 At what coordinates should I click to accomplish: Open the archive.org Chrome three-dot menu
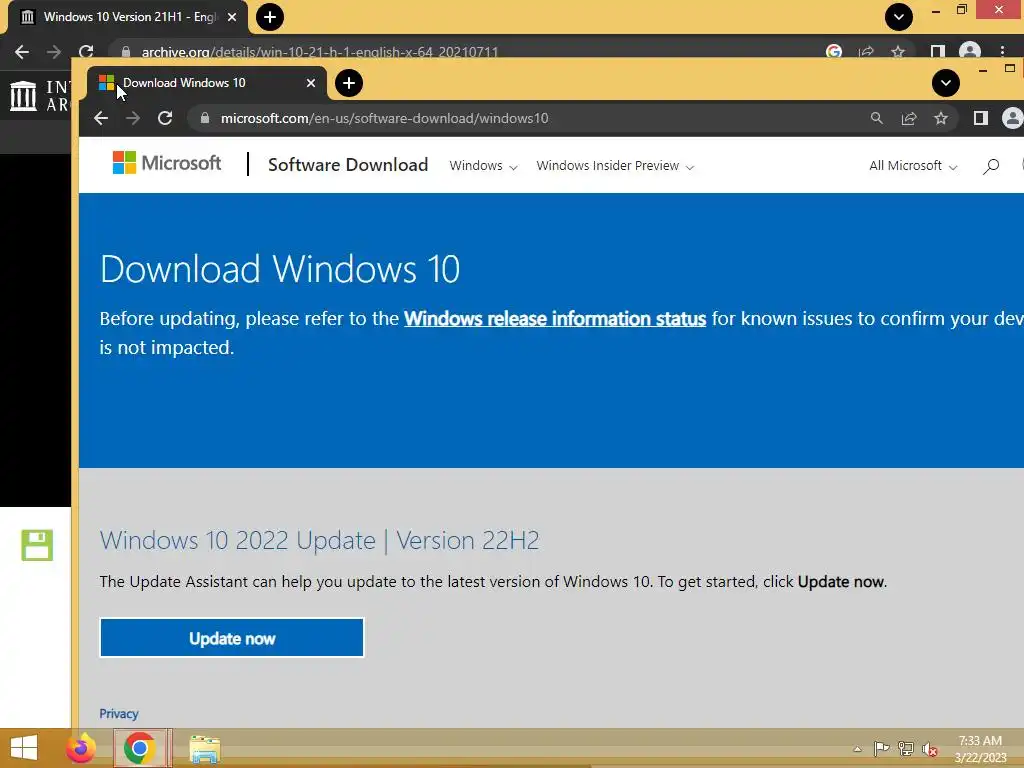[x=1002, y=51]
